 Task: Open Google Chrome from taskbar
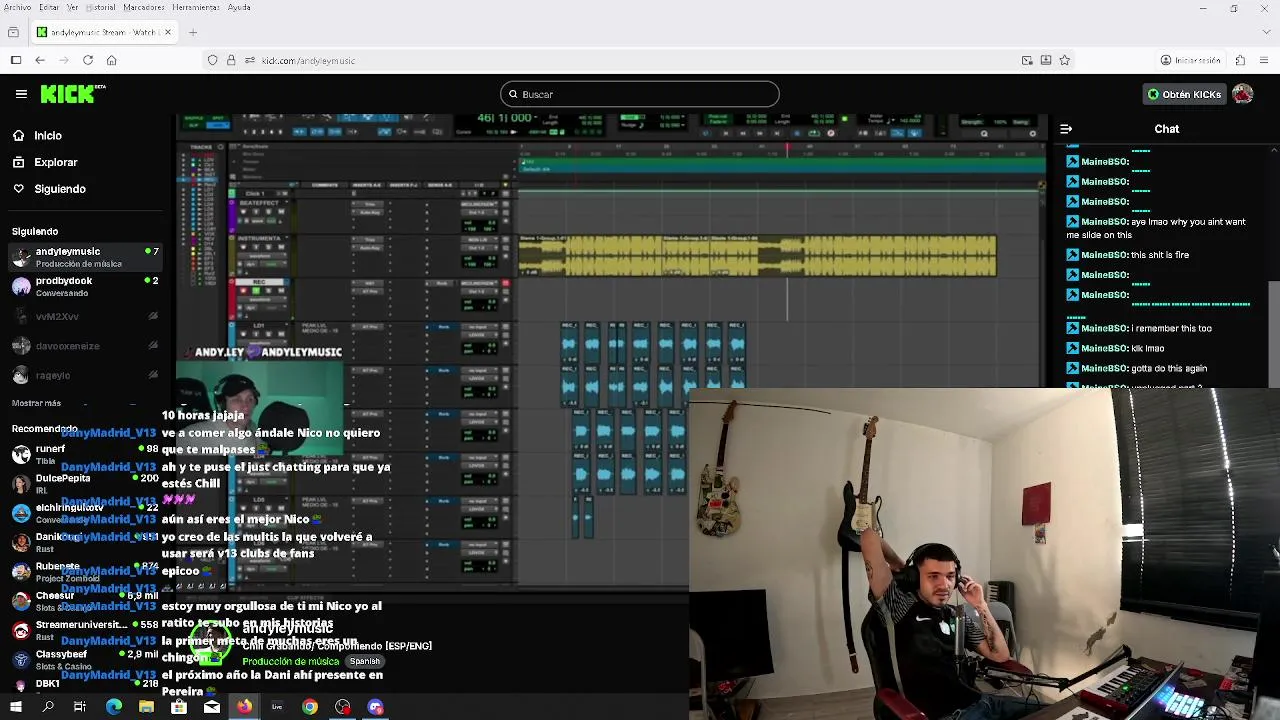[x=310, y=707]
